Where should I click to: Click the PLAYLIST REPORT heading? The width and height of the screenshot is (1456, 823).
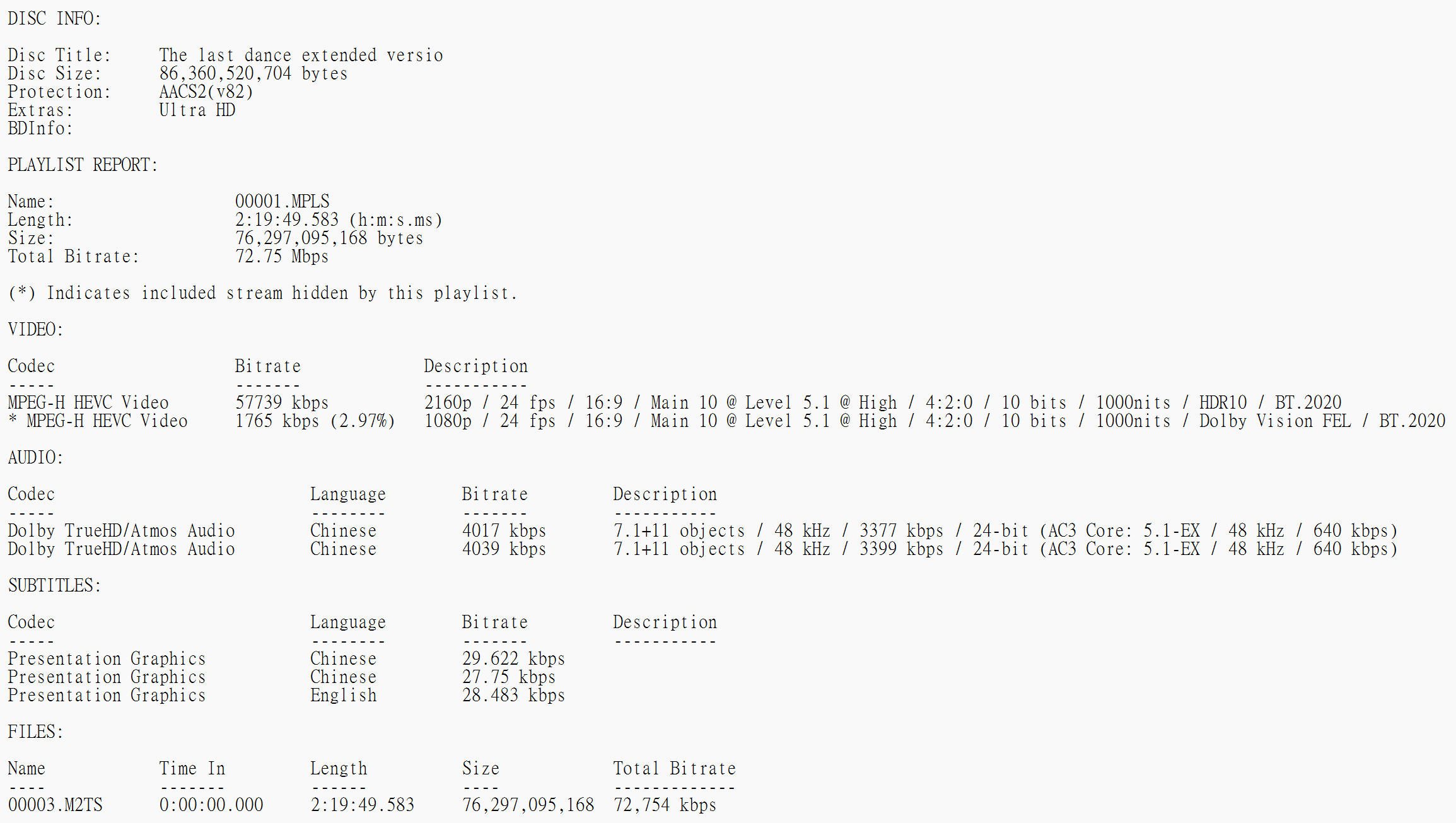[x=83, y=165]
